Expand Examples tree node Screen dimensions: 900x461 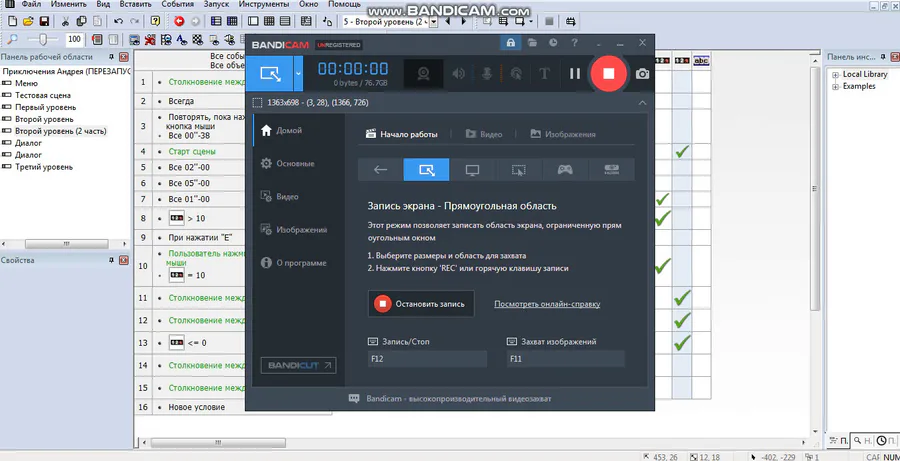pyautogui.click(x=836, y=87)
